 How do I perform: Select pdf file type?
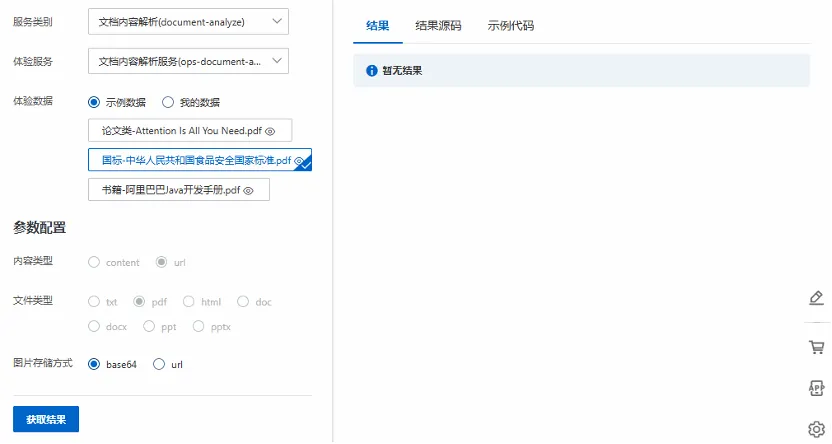pyautogui.click(x=139, y=302)
